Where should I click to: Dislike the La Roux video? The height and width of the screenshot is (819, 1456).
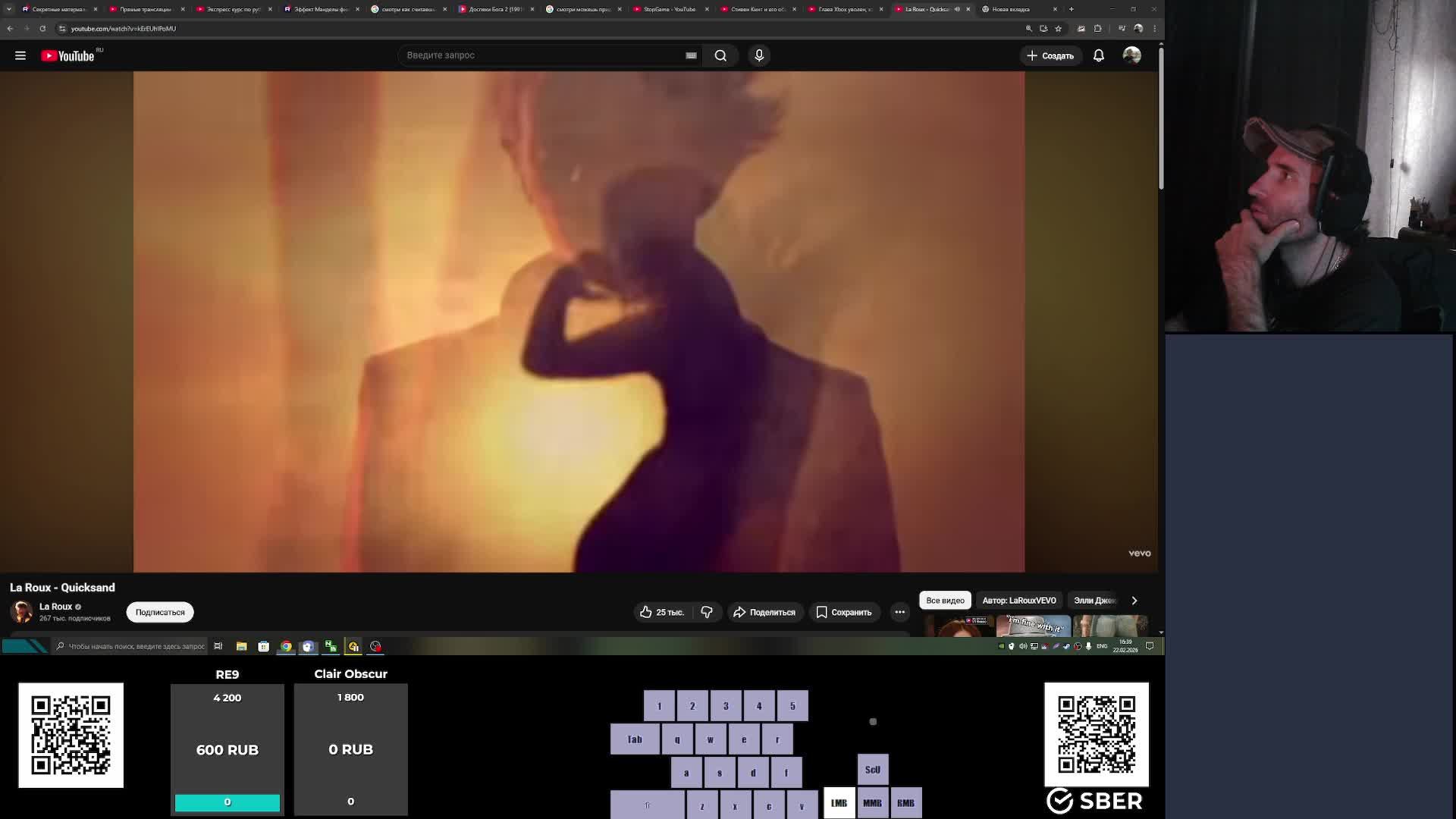click(x=707, y=612)
